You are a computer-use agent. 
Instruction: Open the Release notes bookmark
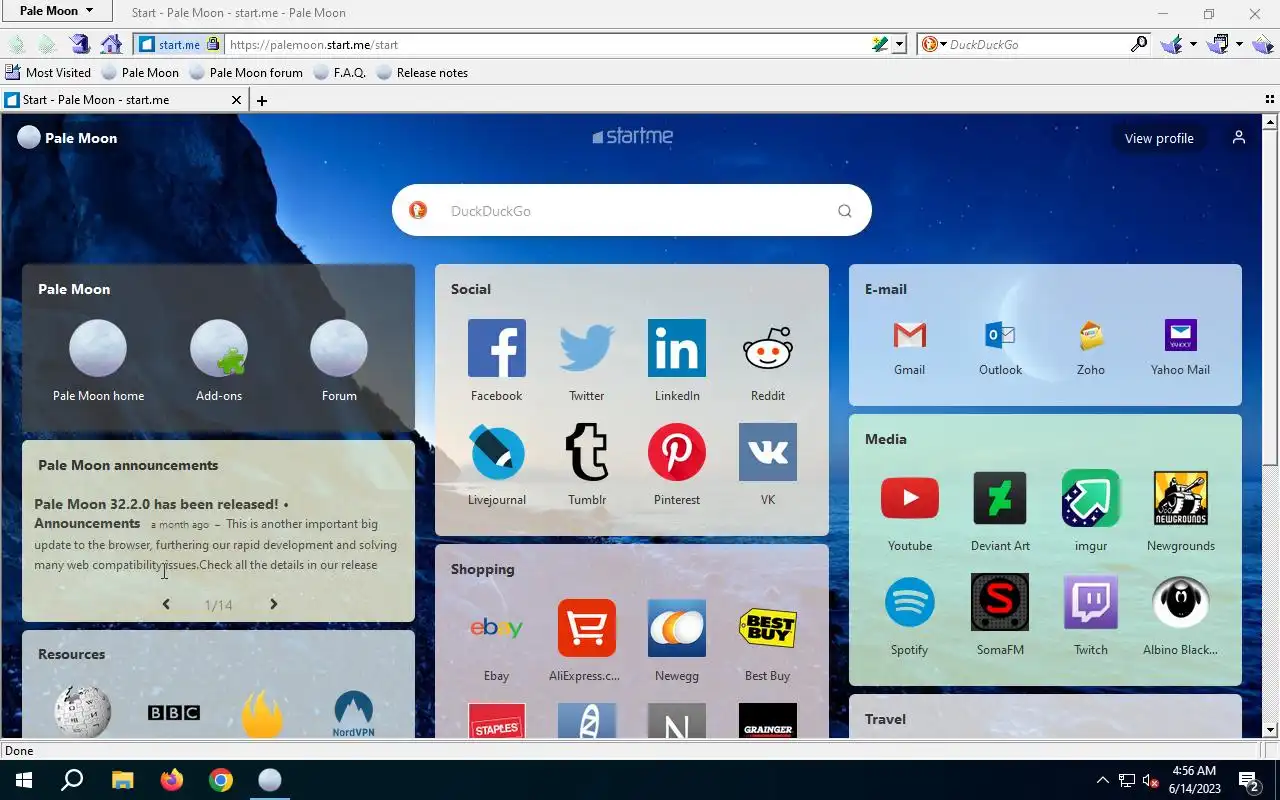[422, 72]
